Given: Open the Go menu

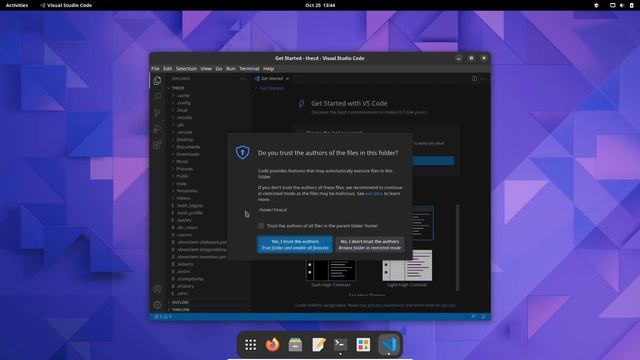Looking at the screenshot, I should point(219,69).
